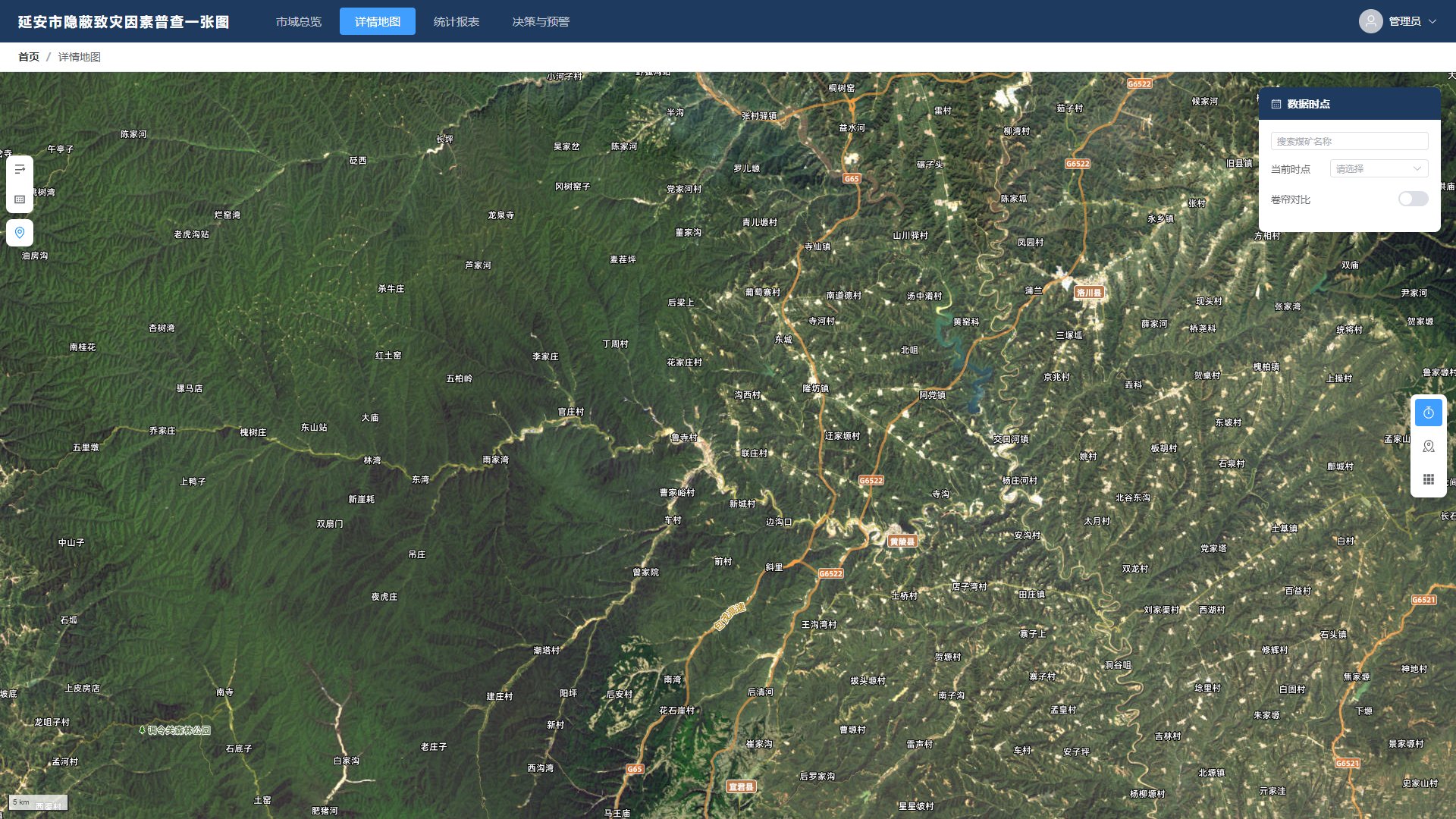Click the 阿党镇 town label
The width and height of the screenshot is (1456, 819).
click(933, 395)
